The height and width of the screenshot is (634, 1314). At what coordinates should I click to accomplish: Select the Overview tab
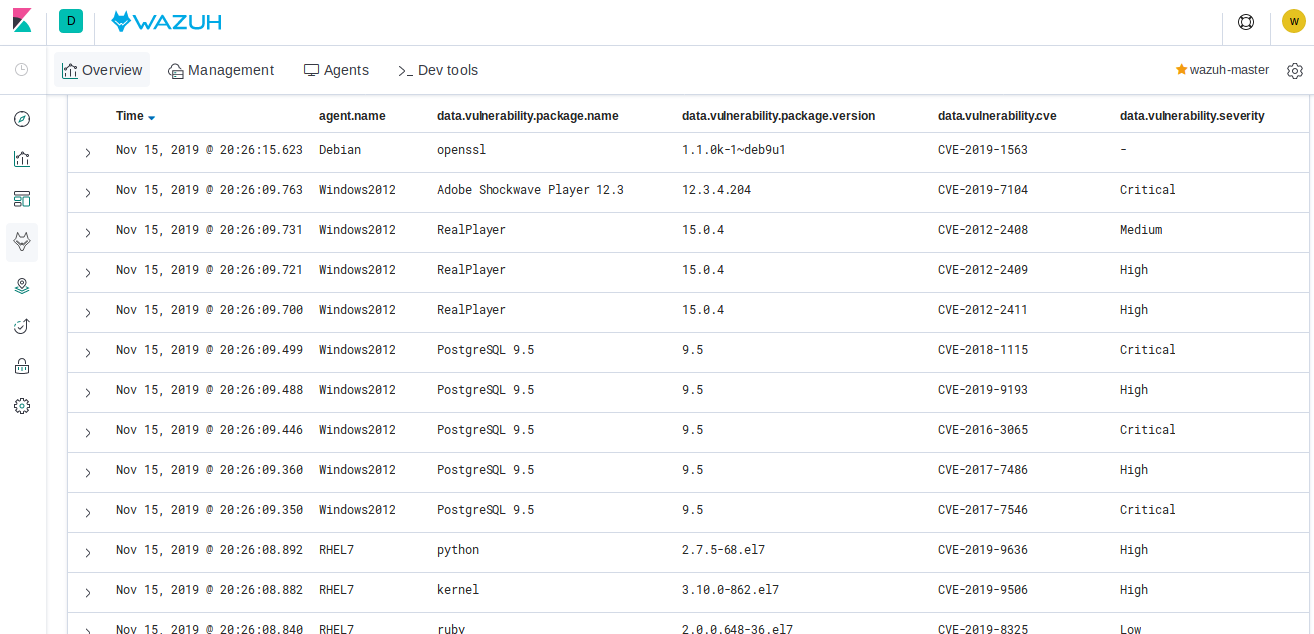(102, 70)
